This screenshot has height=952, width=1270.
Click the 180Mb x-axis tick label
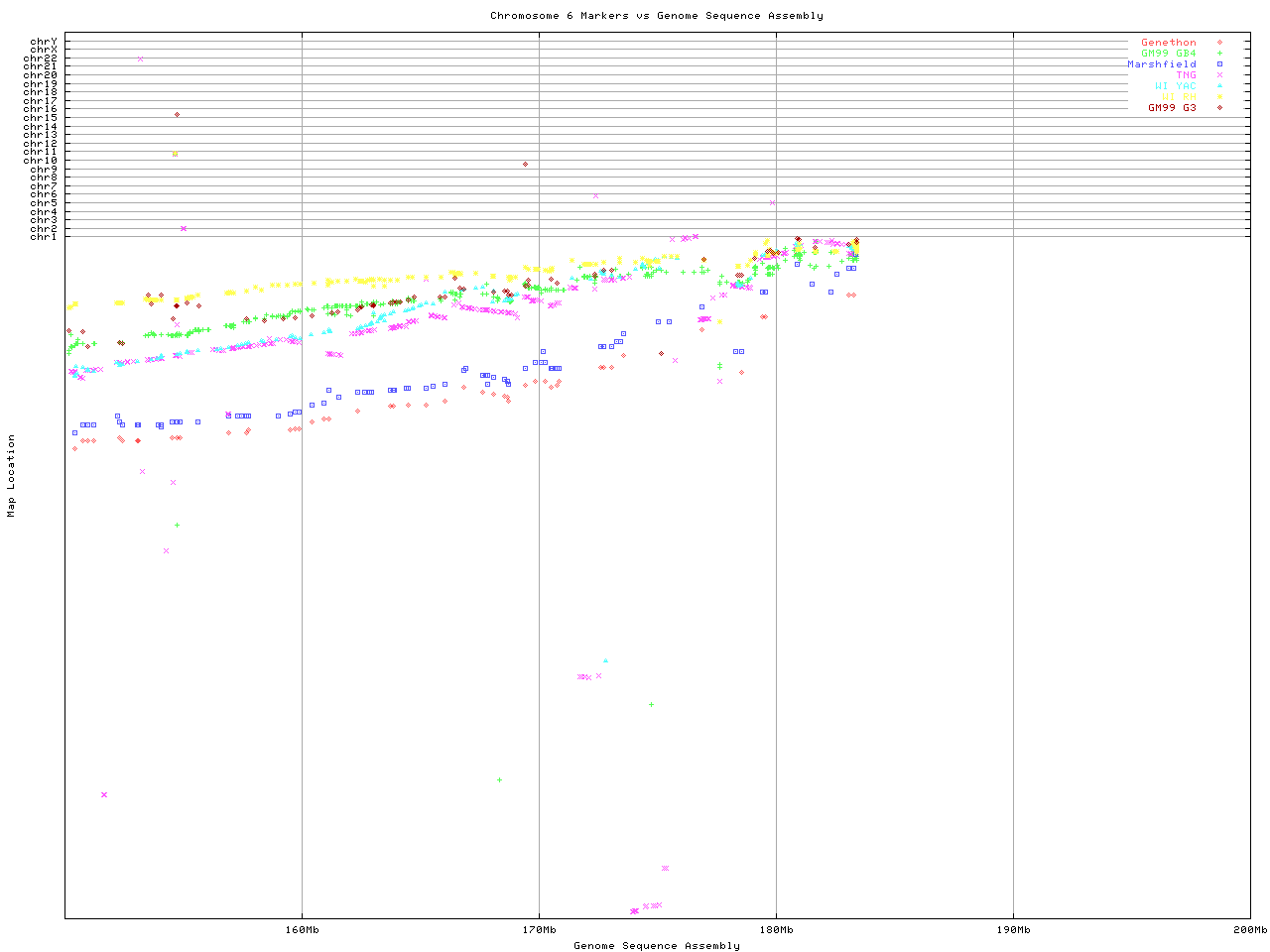776,930
